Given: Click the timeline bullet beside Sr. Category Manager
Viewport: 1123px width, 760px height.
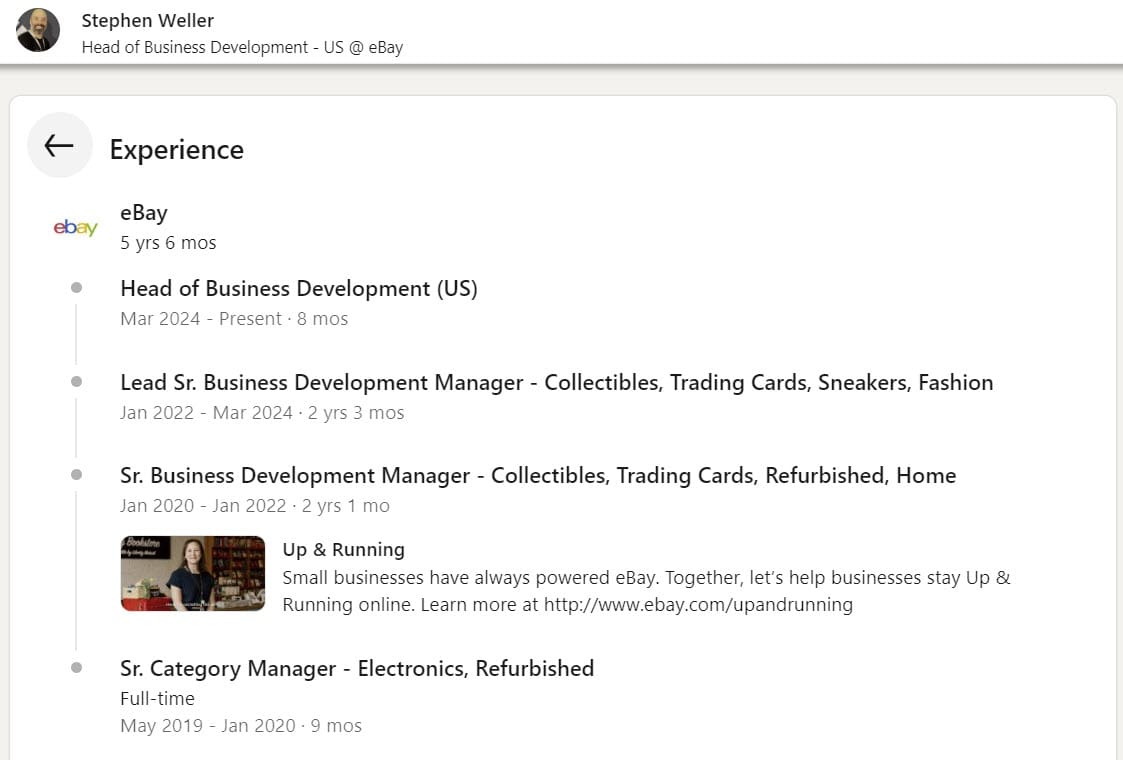Looking at the screenshot, I should (x=76, y=668).
